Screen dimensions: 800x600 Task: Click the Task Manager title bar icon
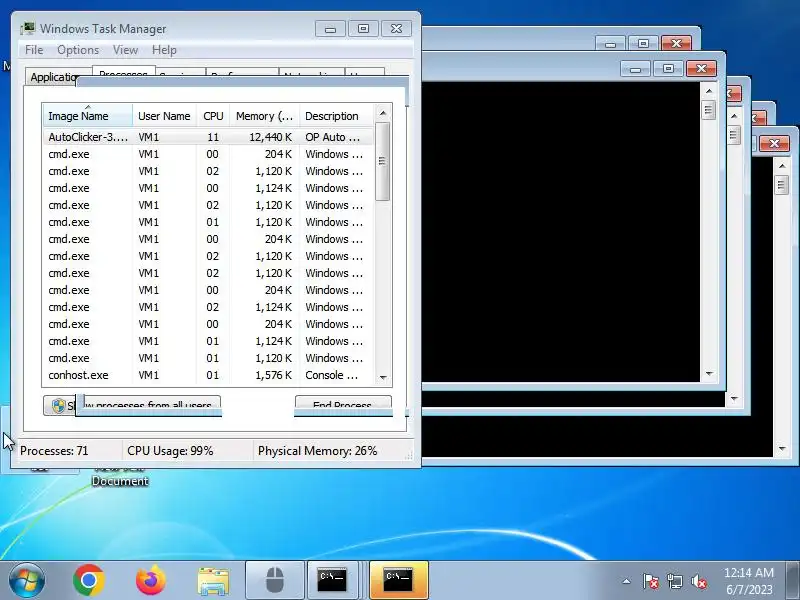point(28,29)
